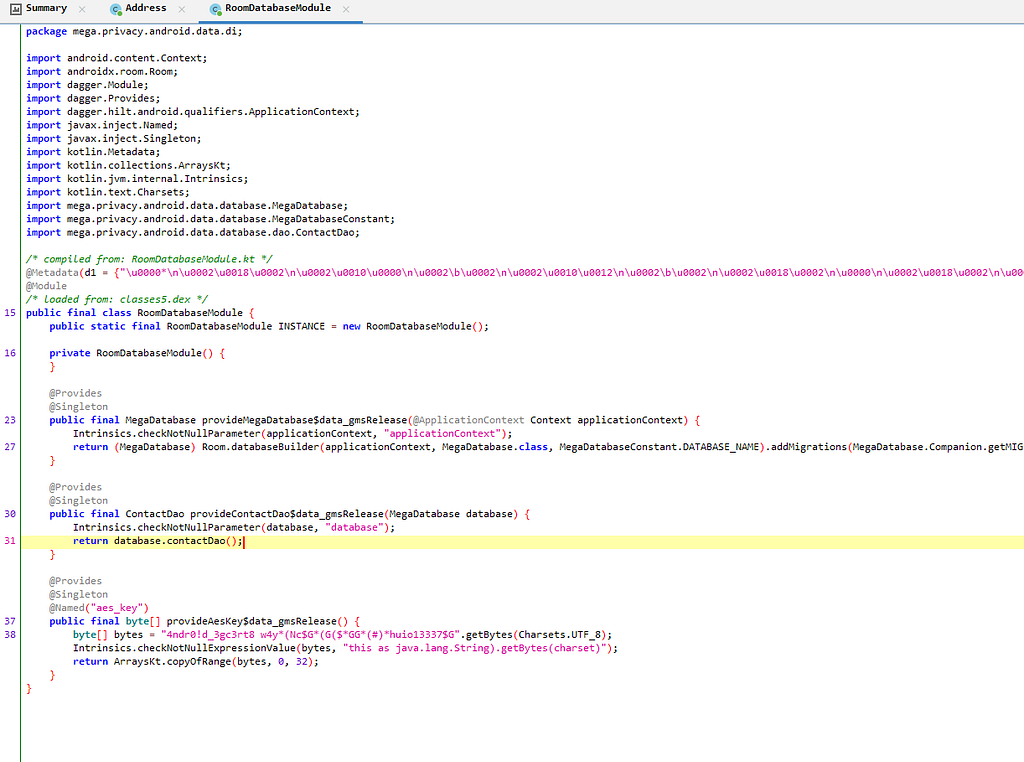The height and width of the screenshot is (762, 1024).
Task: Click line number 37 in gutter
Action: [10, 621]
